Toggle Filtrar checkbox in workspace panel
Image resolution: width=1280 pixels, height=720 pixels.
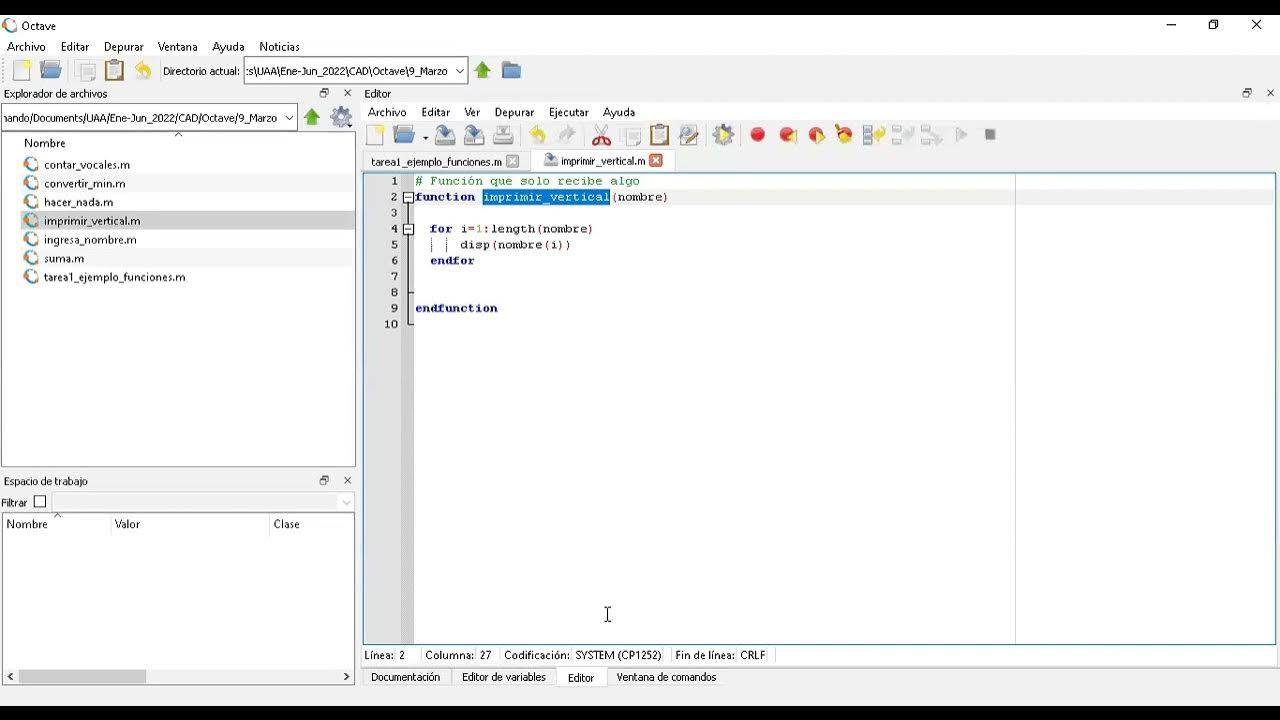click(x=40, y=502)
